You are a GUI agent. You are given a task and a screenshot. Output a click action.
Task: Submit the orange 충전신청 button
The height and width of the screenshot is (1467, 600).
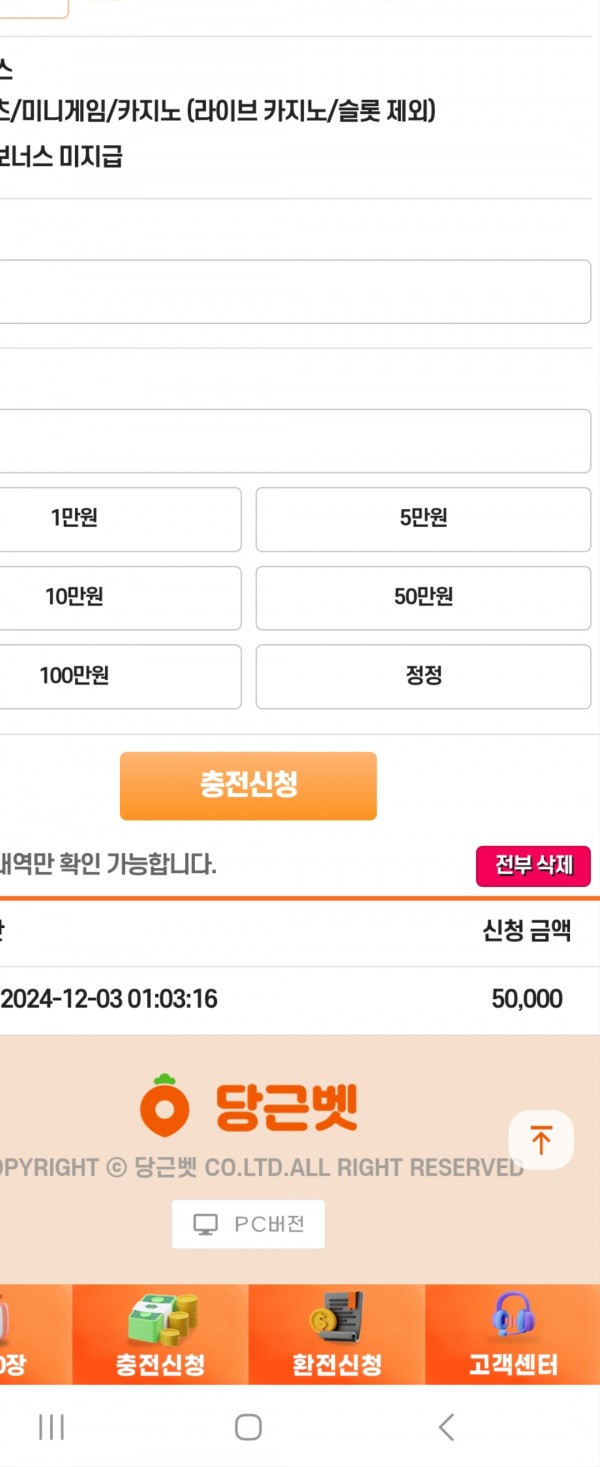click(248, 786)
